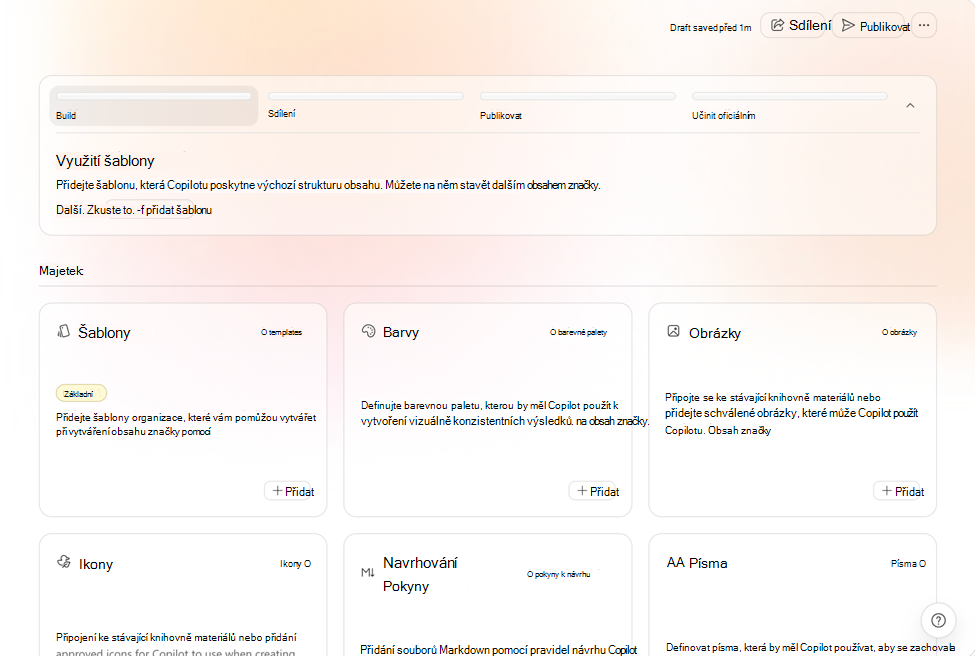Click the AA icon beside Písma

(675, 563)
